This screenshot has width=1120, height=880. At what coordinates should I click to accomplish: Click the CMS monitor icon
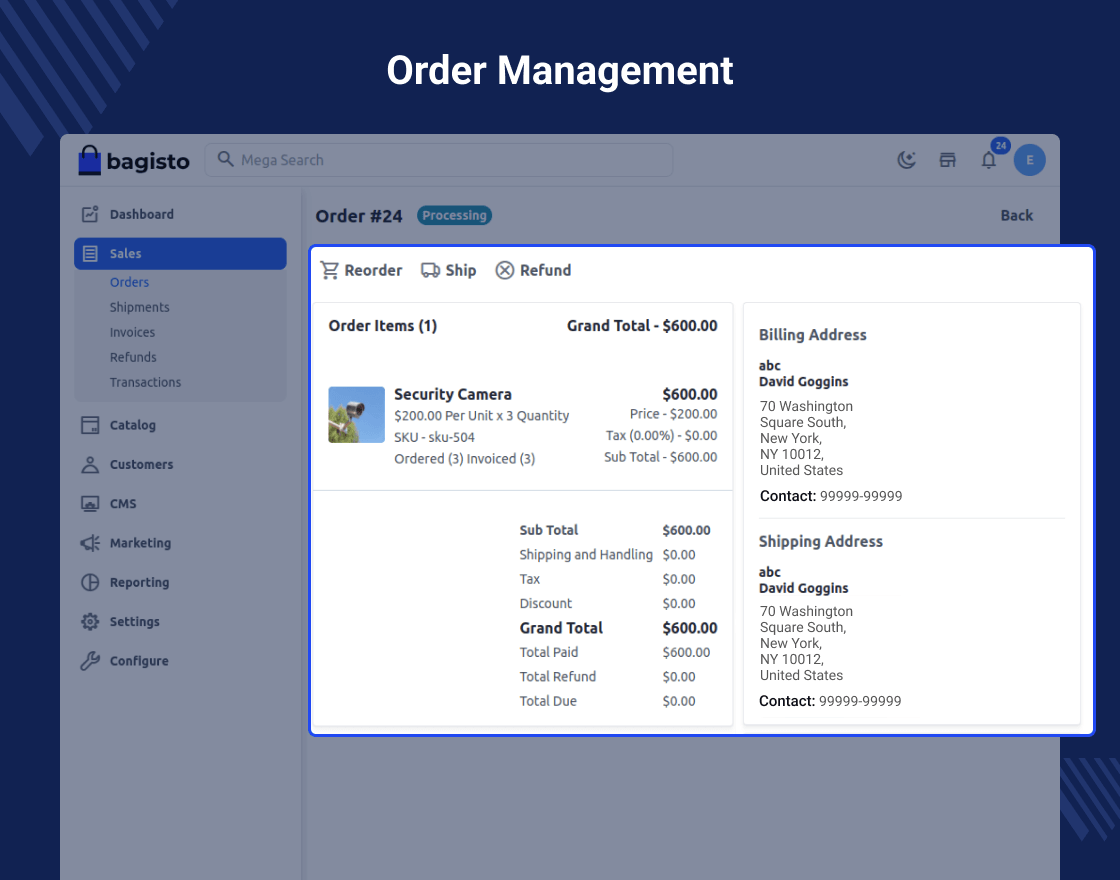click(90, 504)
